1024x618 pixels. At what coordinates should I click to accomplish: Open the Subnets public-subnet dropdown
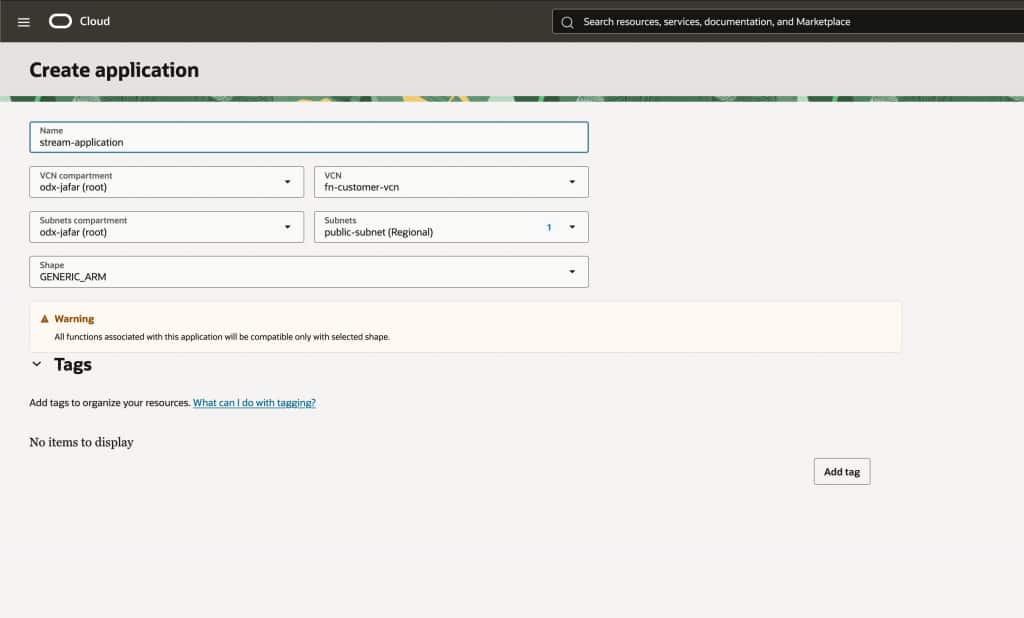point(451,227)
